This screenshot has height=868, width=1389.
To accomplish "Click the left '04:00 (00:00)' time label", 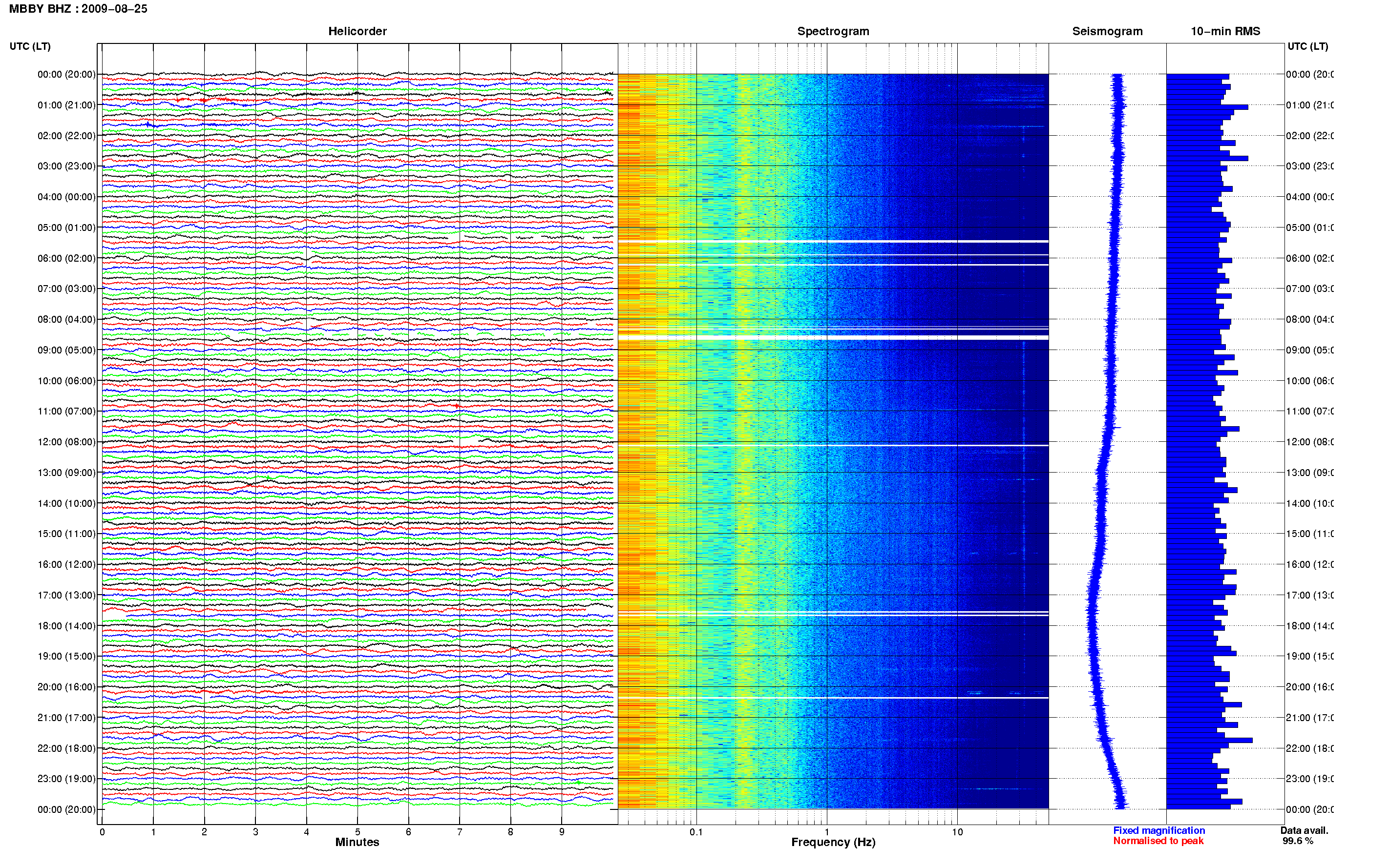I will pyautogui.click(x=66, y=197).
